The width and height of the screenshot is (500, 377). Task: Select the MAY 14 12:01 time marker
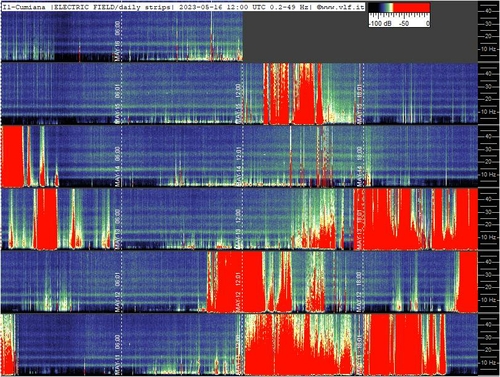pos(238,166)
